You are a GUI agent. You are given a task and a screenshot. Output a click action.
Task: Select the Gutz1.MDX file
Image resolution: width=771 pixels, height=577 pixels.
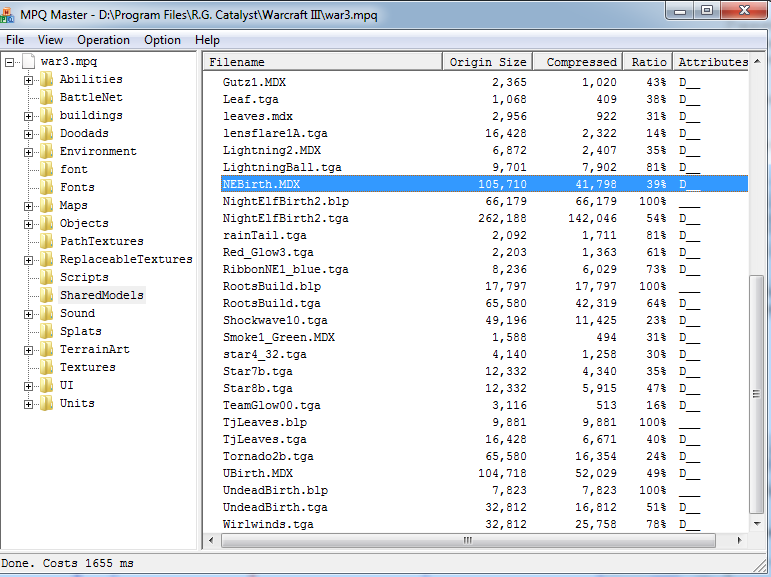pyautogui.click(x=254, y=82)
